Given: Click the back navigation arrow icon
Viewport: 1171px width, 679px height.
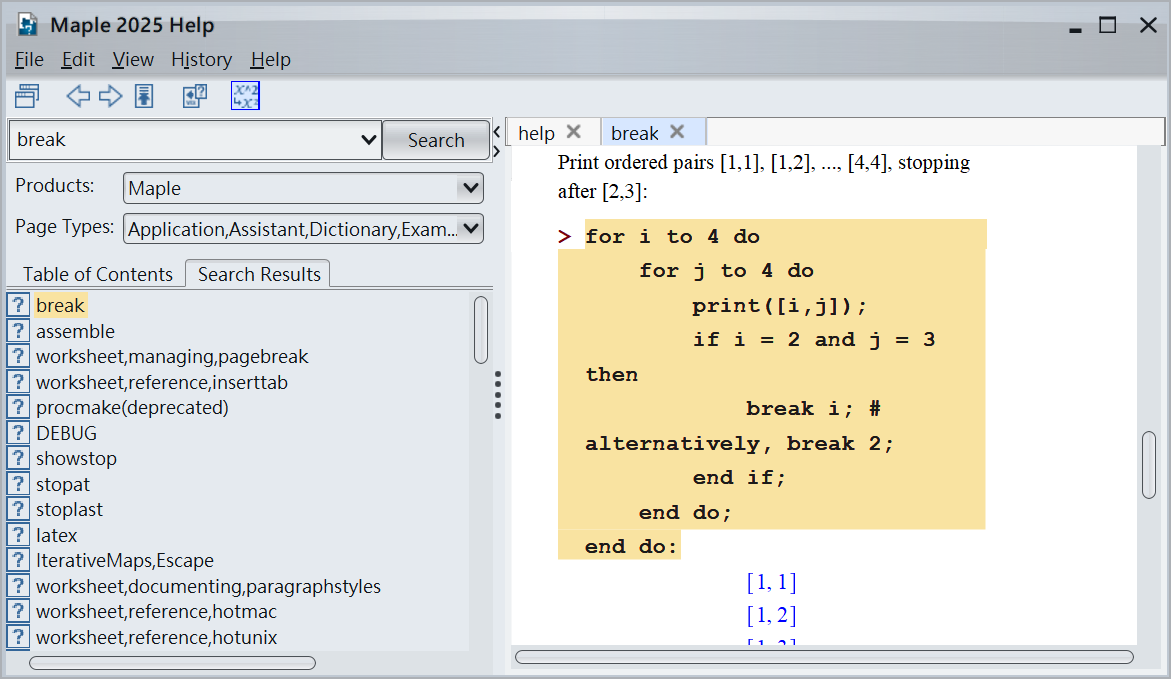Looking at the screenshot, I should click(x=78, y=96).
